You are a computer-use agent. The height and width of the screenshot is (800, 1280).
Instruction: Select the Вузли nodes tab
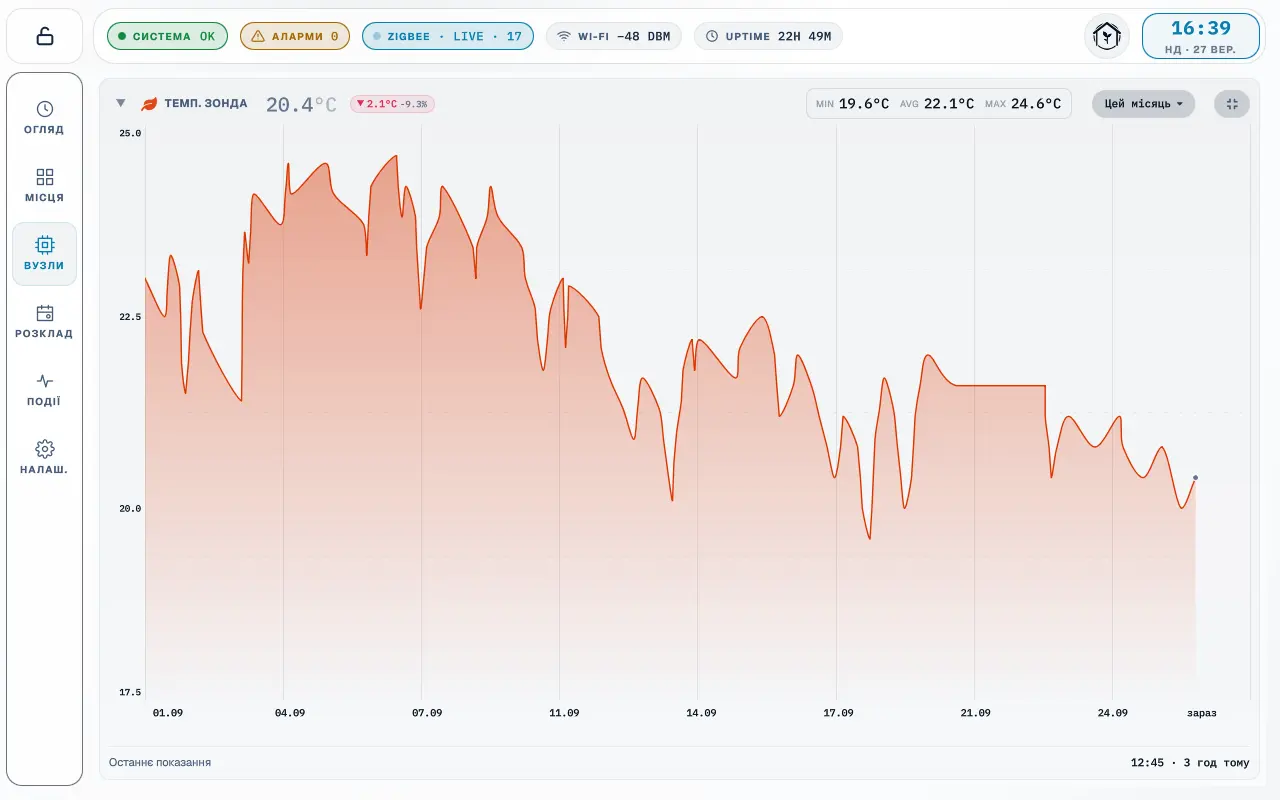tap(44, 254)
